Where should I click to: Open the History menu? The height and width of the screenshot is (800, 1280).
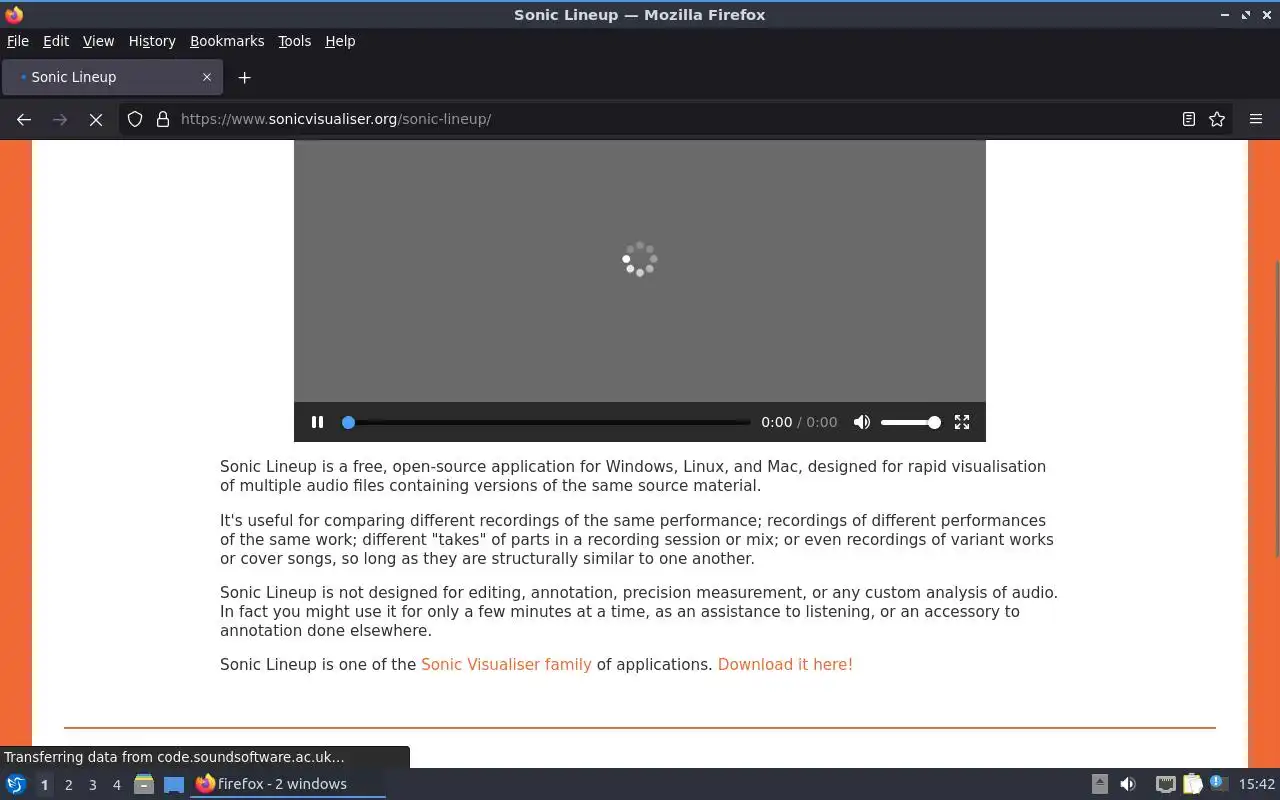pyautogui.click(x=152, y=41)
